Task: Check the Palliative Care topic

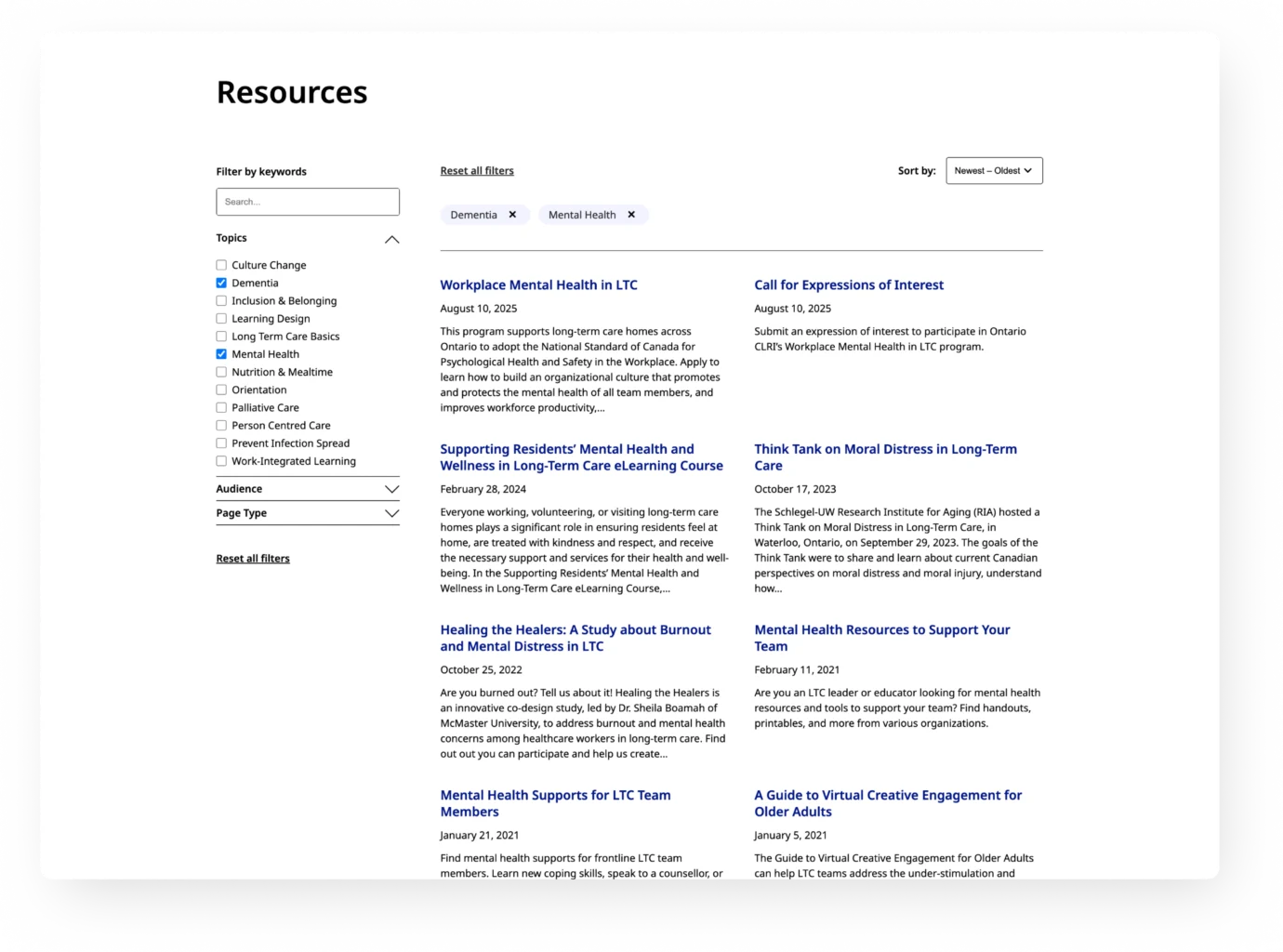Action: pos(221,408)
